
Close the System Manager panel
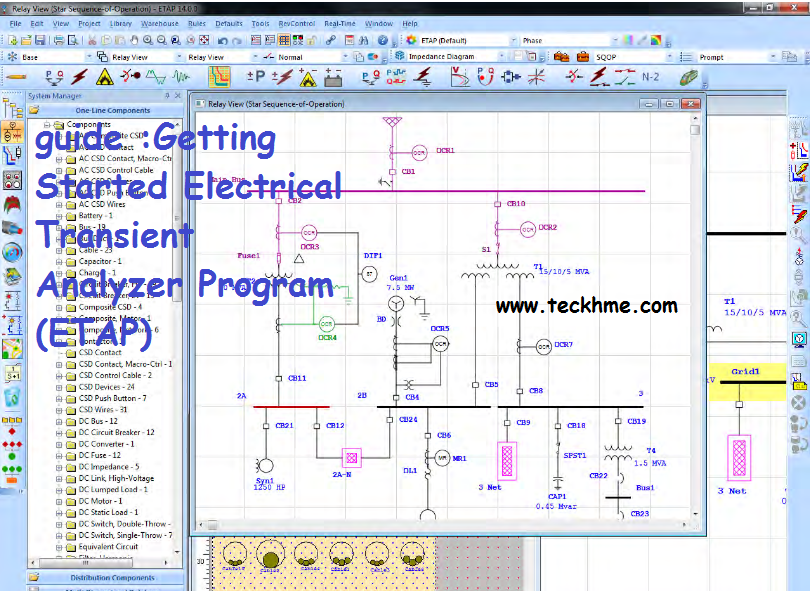point(178,96)
